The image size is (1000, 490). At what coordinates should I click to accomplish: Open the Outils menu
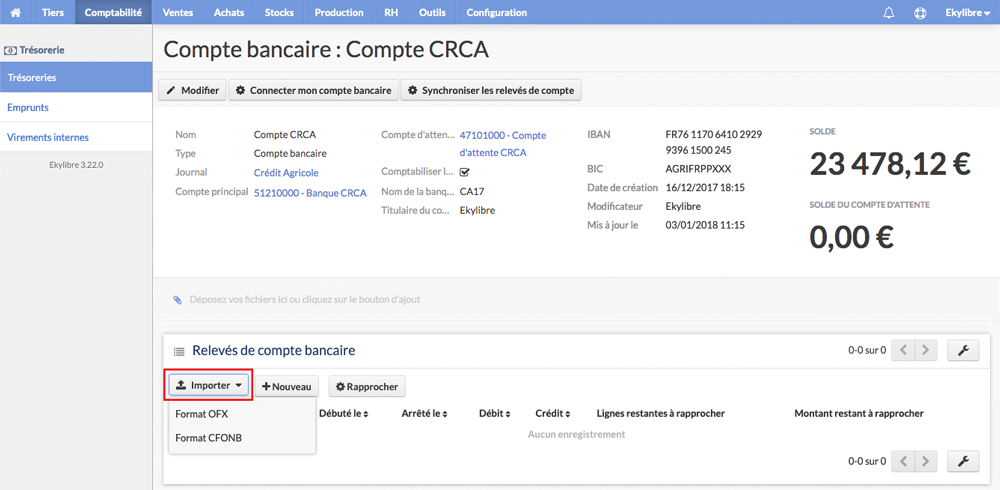tap(432, 12)
